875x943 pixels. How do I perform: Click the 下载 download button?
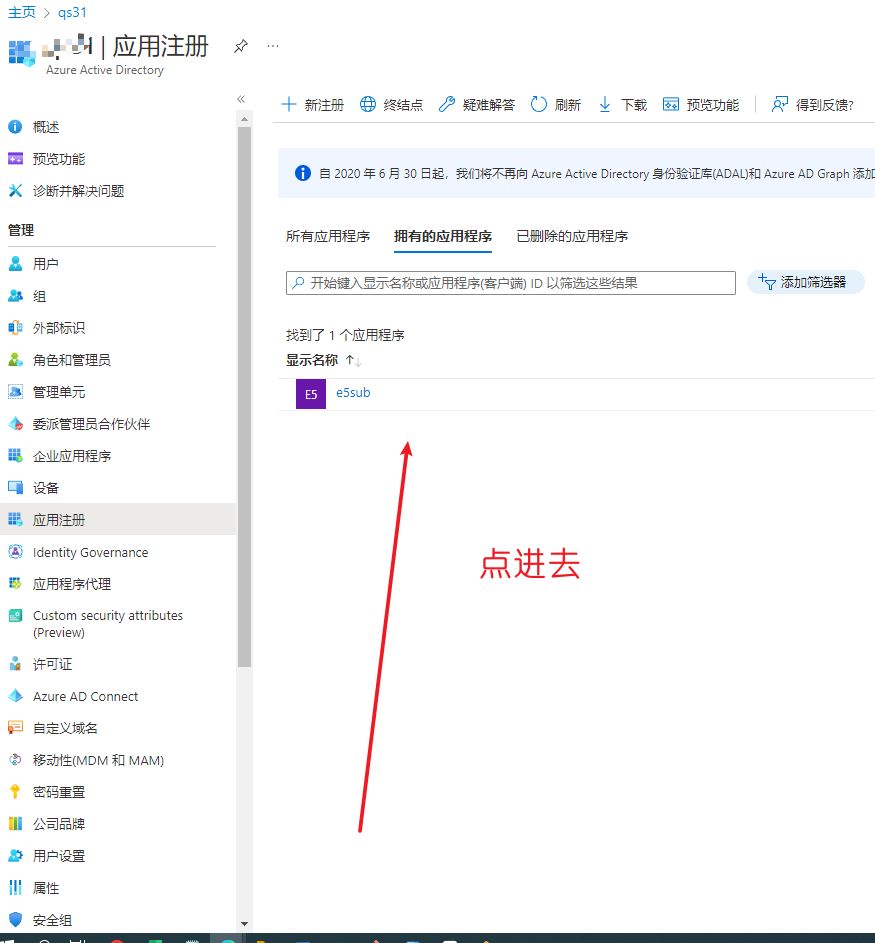point(622,105)
